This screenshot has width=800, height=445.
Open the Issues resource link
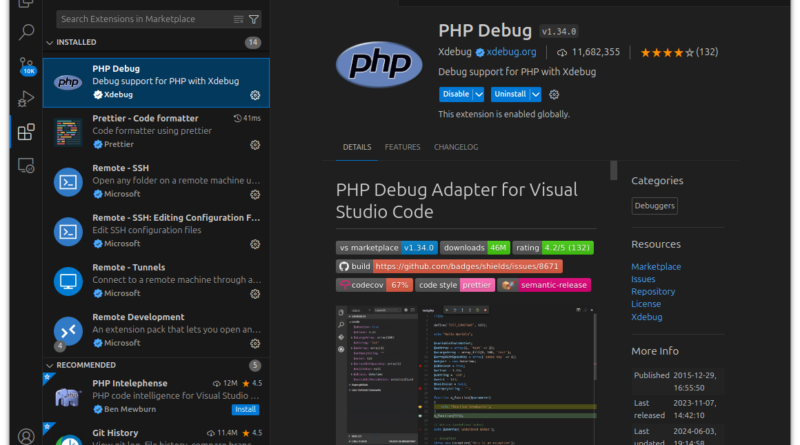[x=643, y=279]
